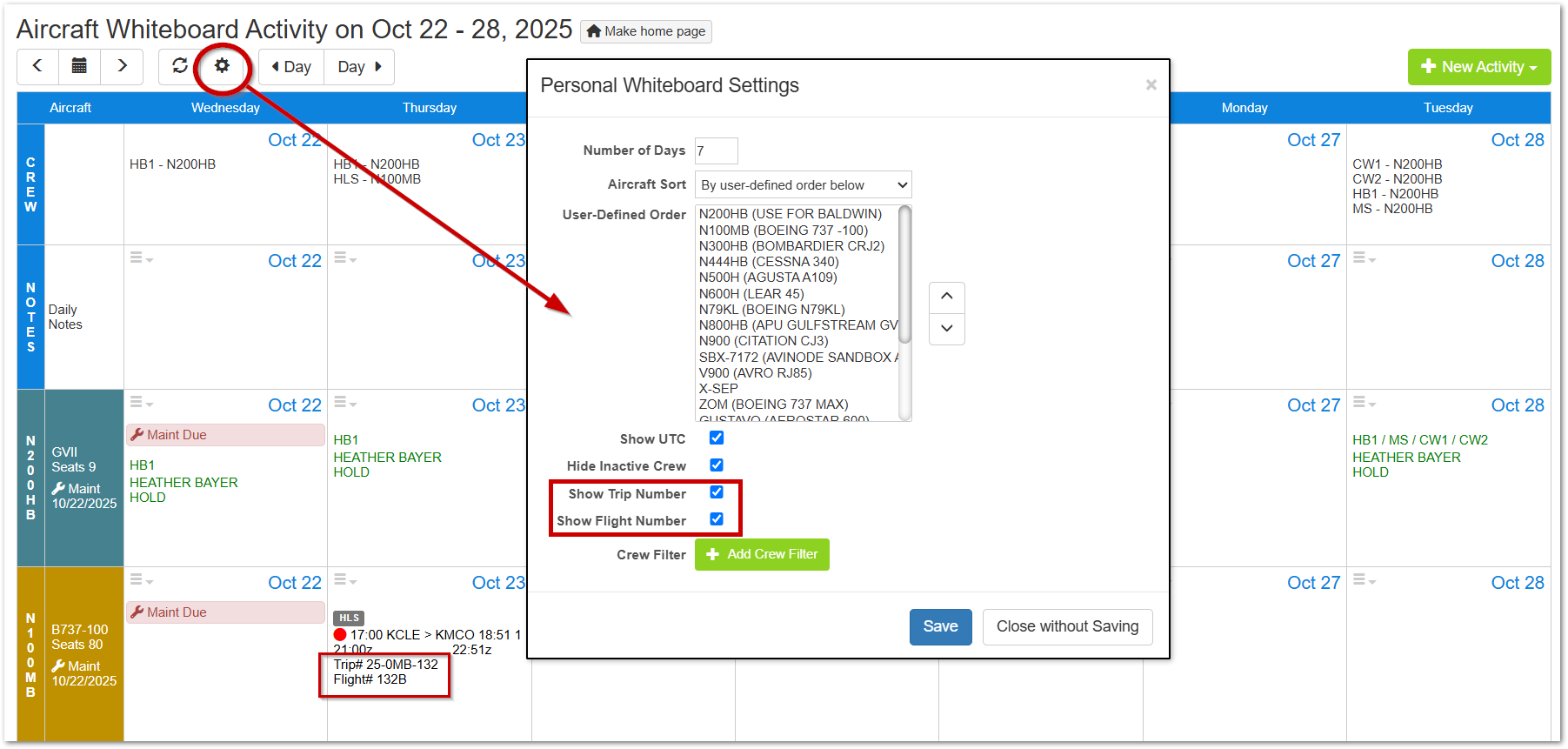Click the Number of Days input field
Image resolution: width=1568 pixels, height=749 pixels.
[716, 150]
